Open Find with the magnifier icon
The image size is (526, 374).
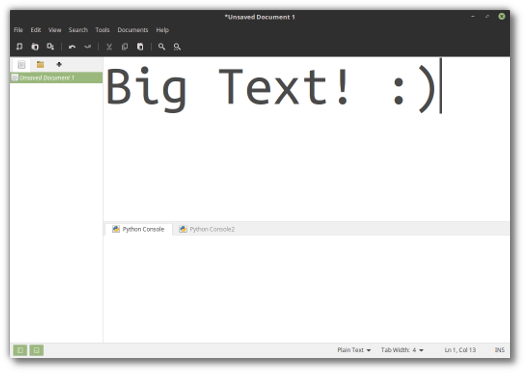pos(162,47)
